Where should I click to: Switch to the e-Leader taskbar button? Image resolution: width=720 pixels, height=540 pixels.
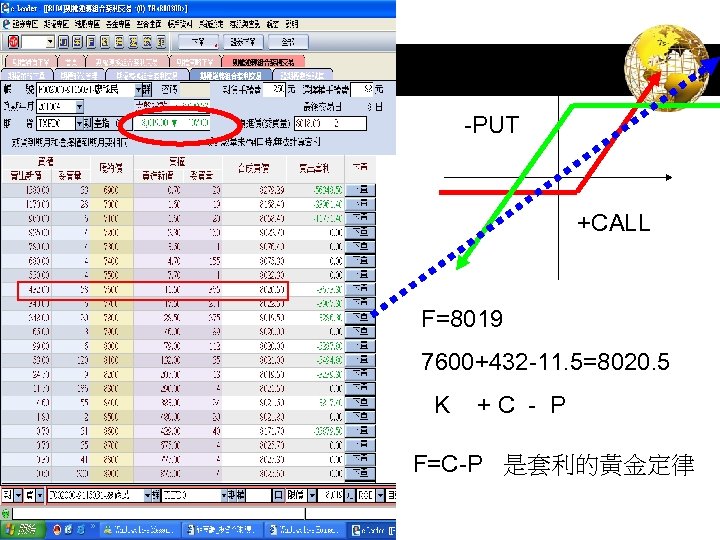(372, 530)
